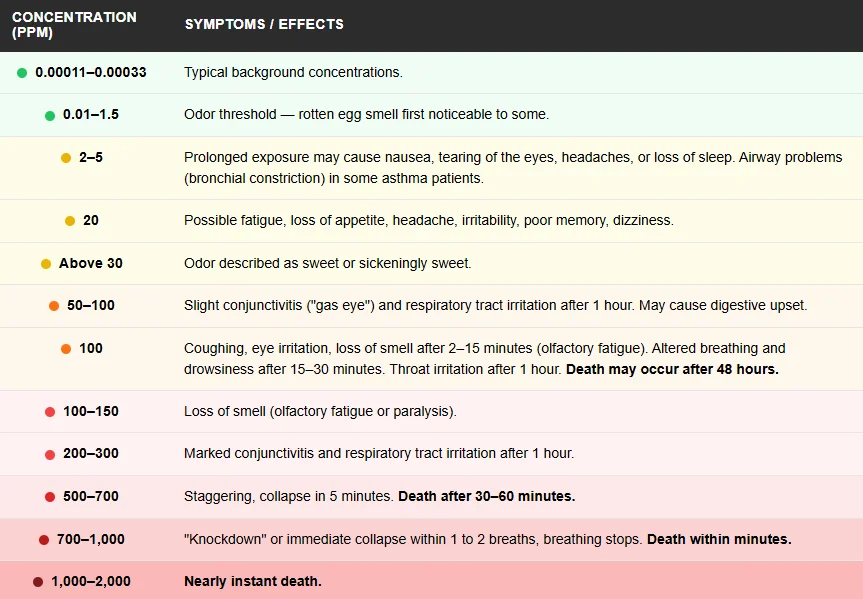The image size is (863, 599).
Task: Click the dark red dot beside 1,000–2,000
Action: coord(38,582)
